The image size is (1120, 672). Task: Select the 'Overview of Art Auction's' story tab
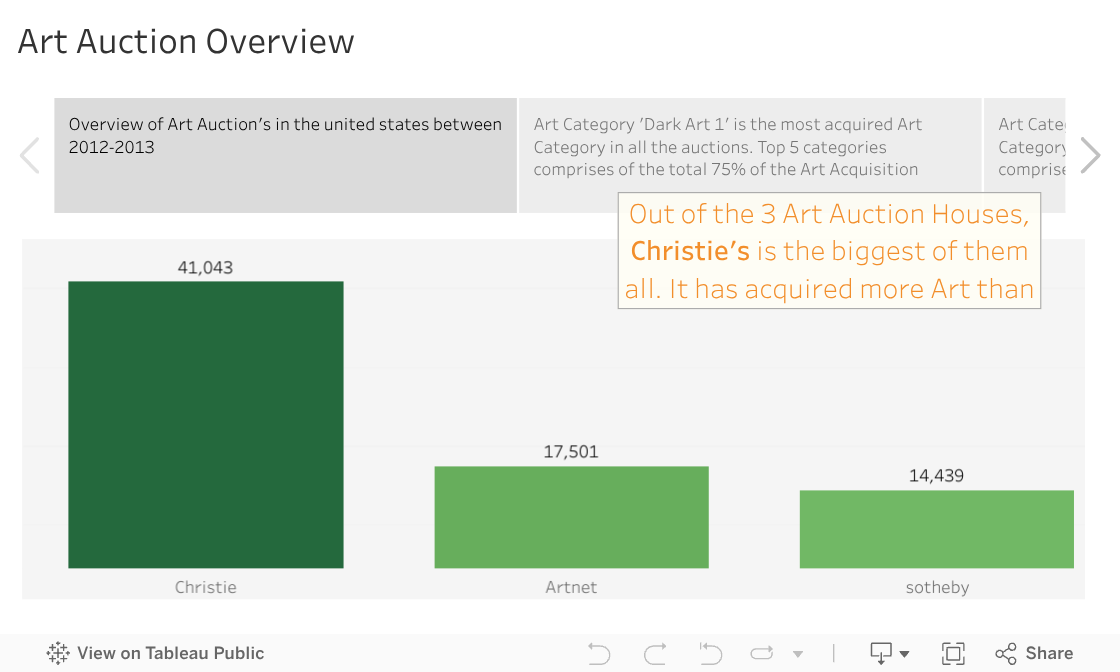285,155
